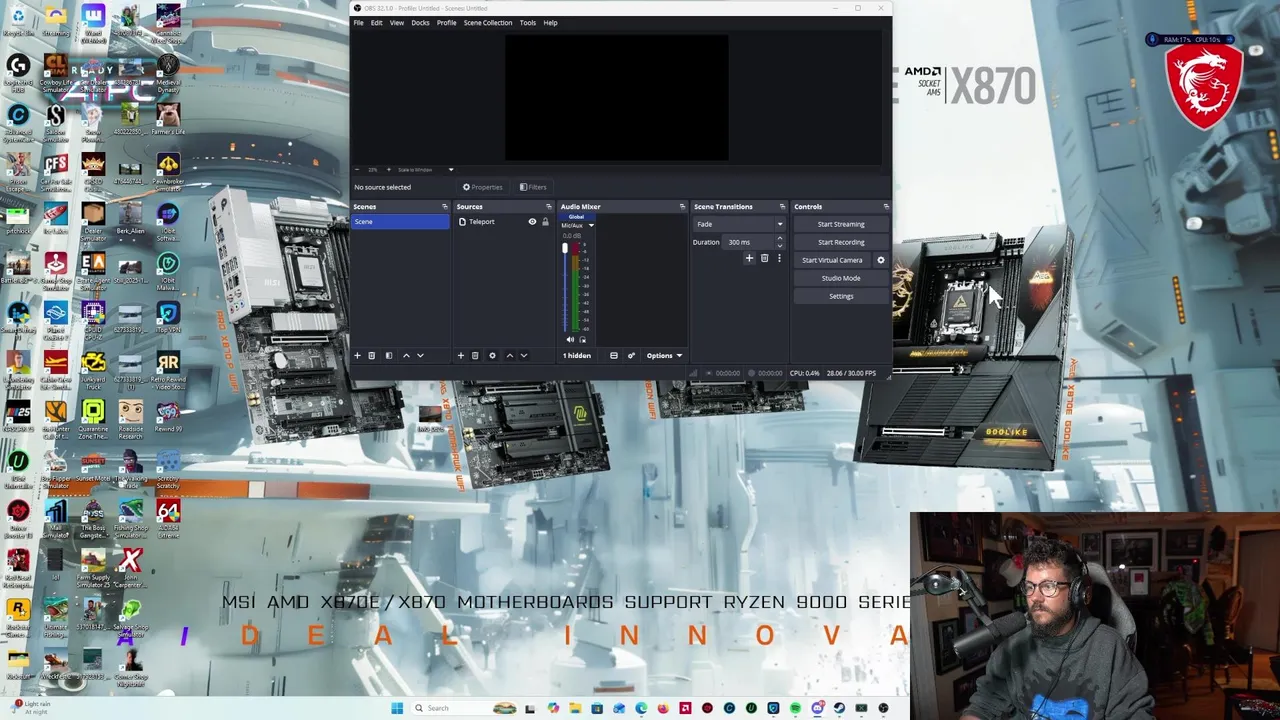Add a new source with plus icon

(x=461, y=355)
